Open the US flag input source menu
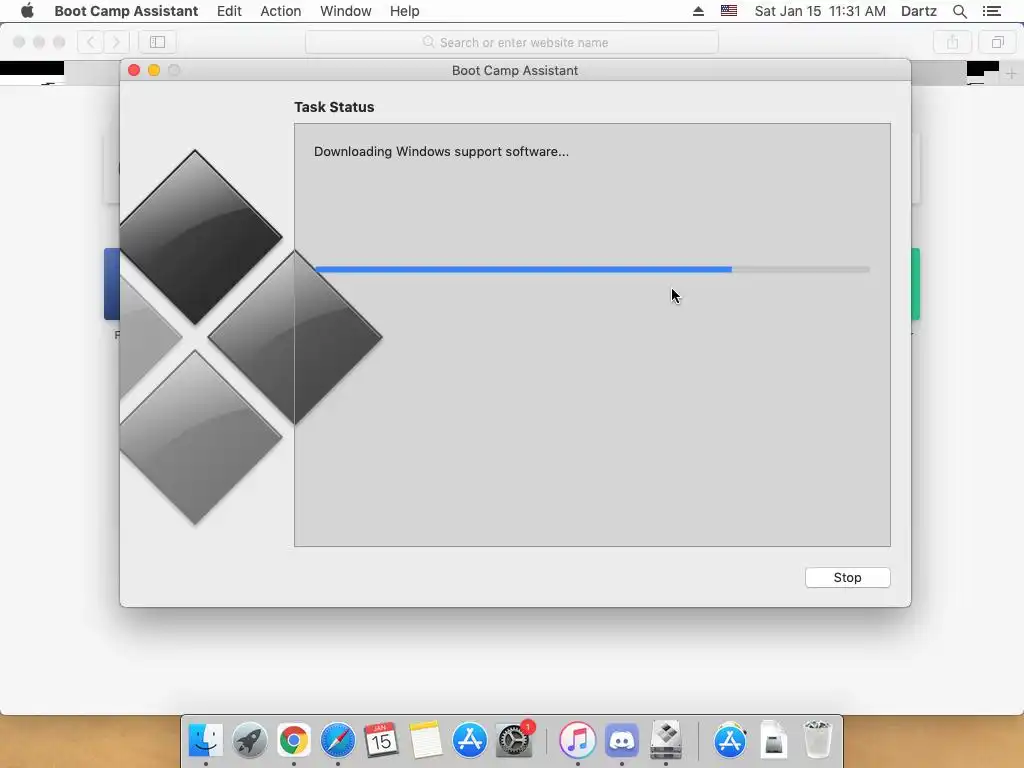Viewport: 1024px width, 768px height. click(729, 11)
